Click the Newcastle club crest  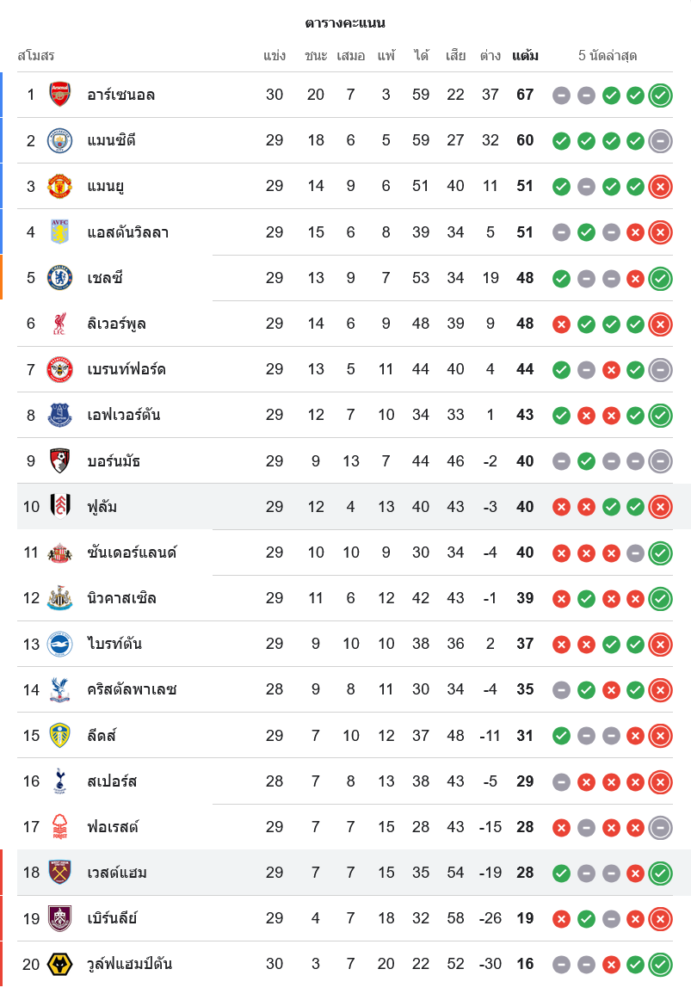(60, 599)
